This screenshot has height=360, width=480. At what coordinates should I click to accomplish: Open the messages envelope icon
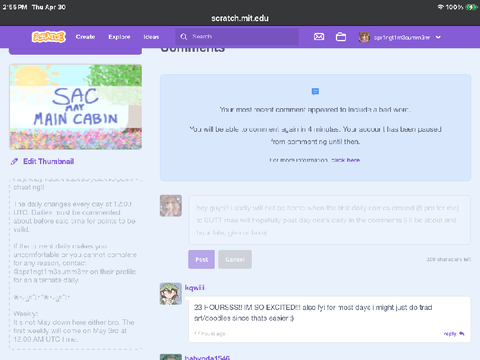coord(319,37)
